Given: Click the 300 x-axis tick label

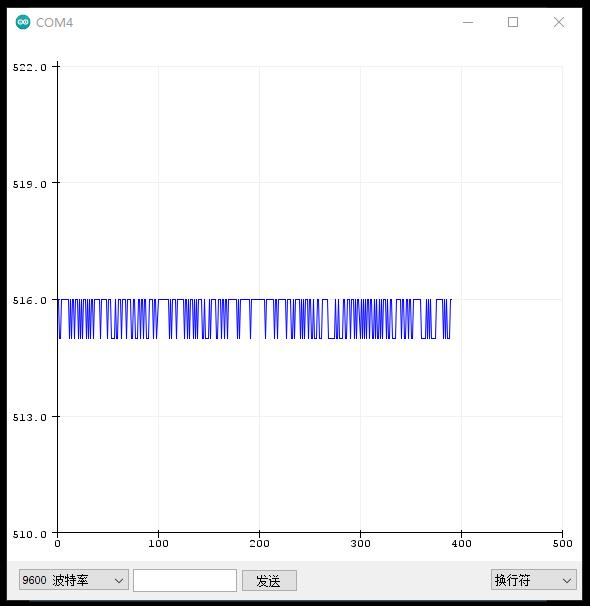Looking at the screenshot, I should click(x=360, y=544).
